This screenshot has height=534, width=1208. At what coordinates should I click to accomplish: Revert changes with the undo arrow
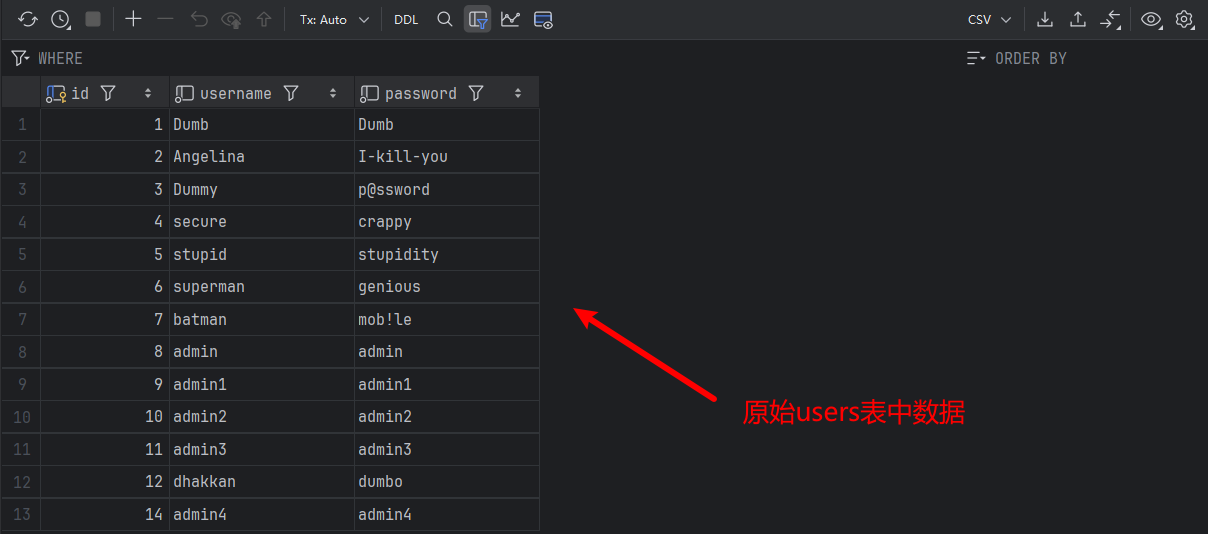[199, 19]
